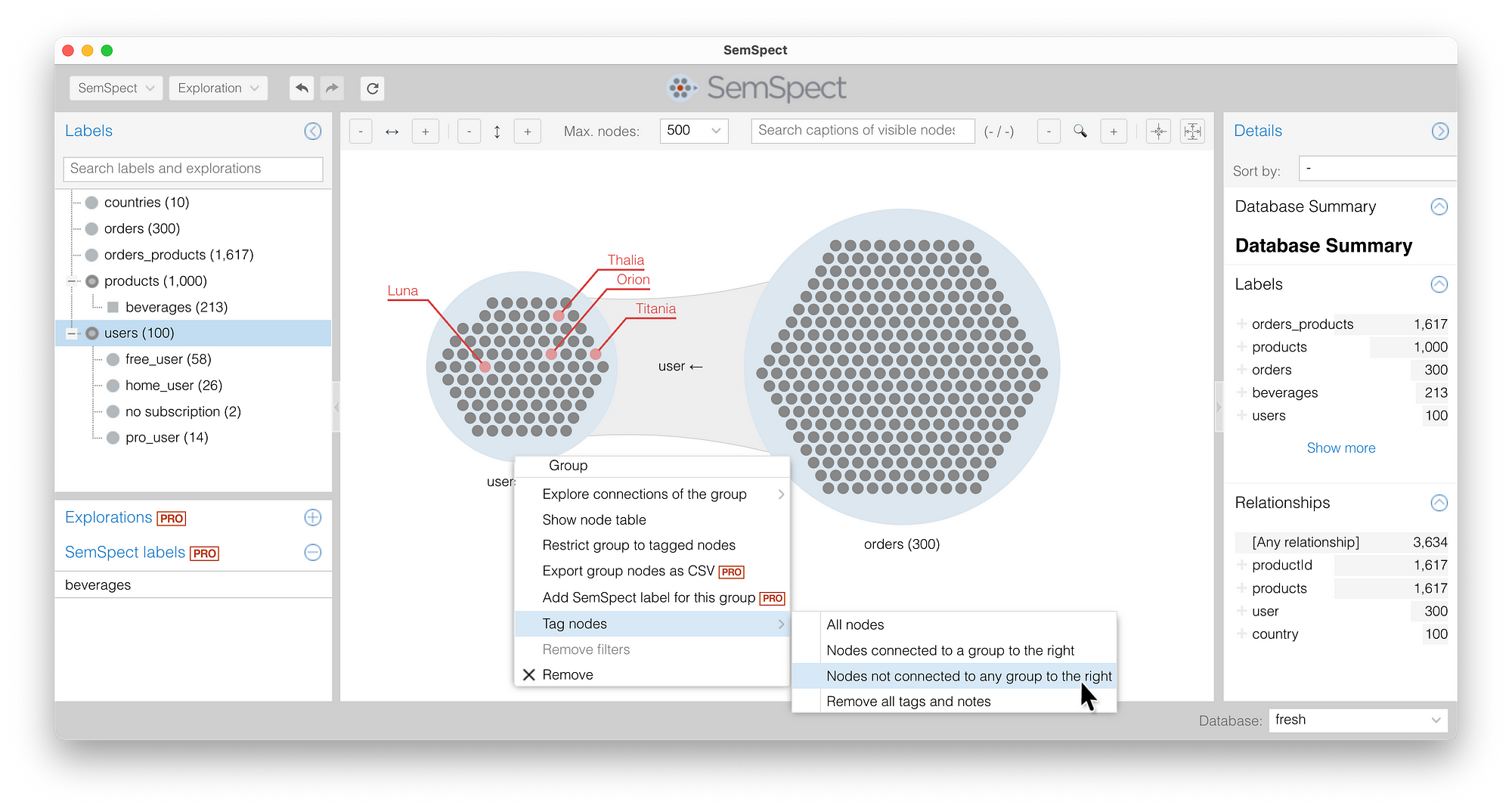
Task: Select home_user (26) in tree
Action: [174, 386]
